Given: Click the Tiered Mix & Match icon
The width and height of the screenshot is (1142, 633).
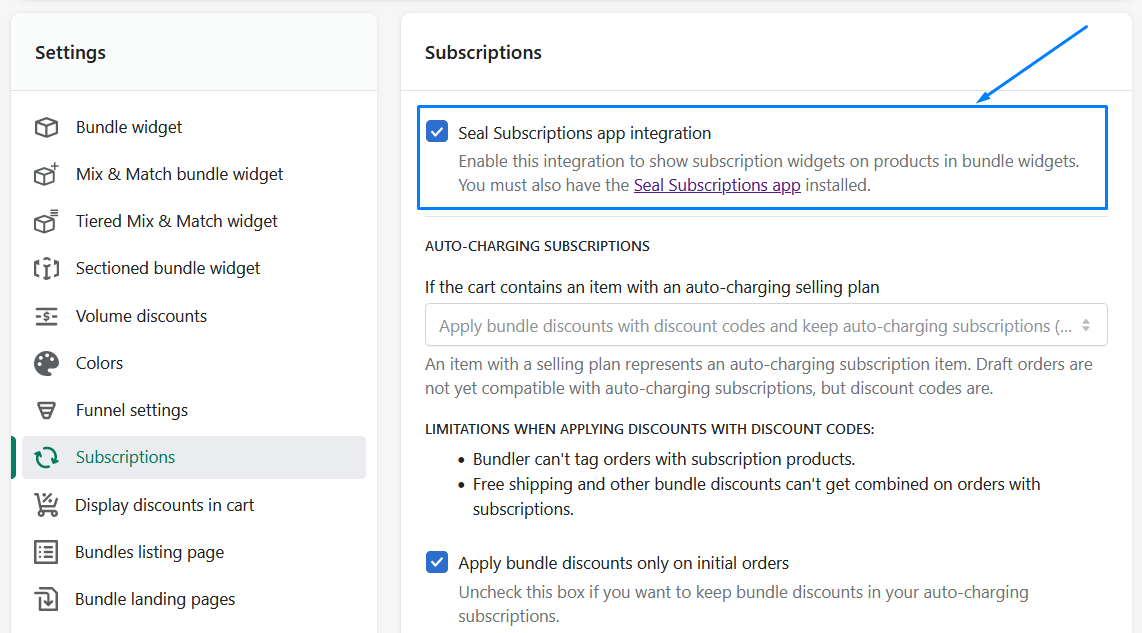Looking at the screenshot, I should (x=46, y=222).
